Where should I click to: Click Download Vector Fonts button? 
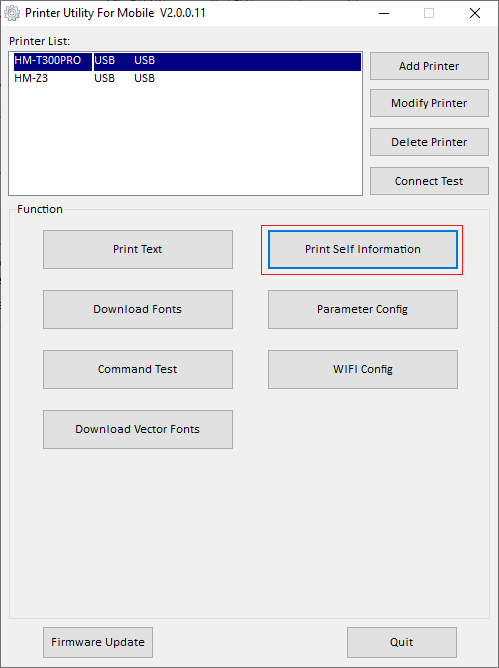[x=138, y=429]
